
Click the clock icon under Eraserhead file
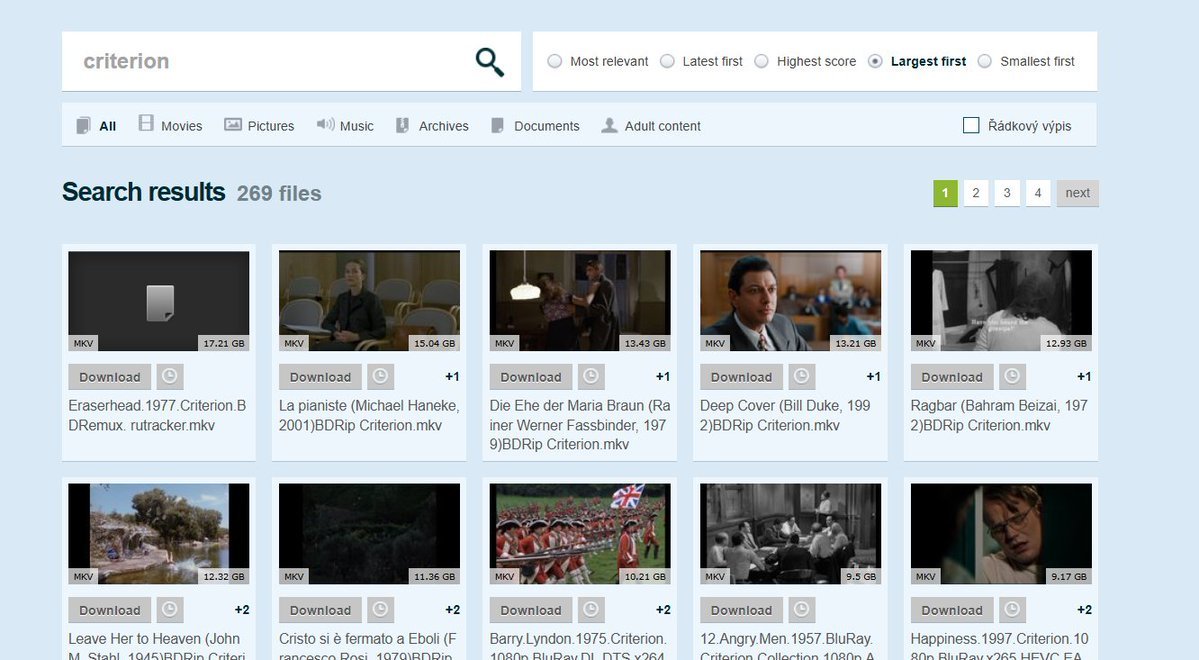coord(170,377)
